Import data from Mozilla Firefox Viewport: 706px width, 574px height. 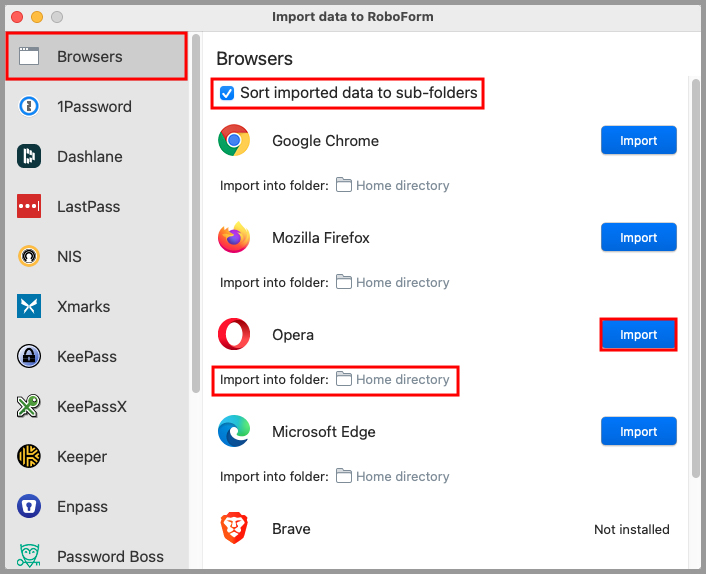coord(638,237)
